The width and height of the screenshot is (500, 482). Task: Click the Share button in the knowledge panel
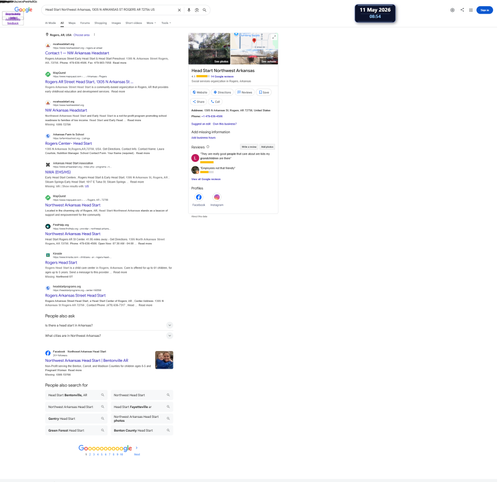pos(199,102)
